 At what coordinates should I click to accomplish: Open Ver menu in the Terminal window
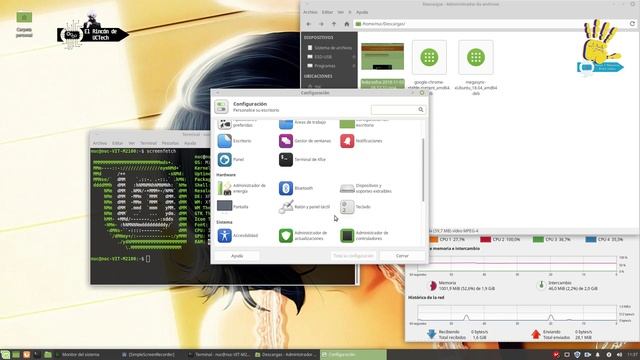click(131, 143)
